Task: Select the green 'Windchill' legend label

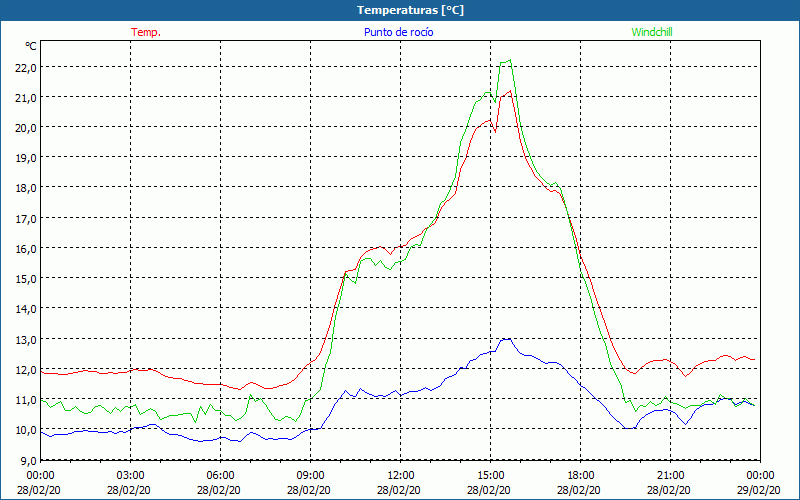Action: [652, 32]
